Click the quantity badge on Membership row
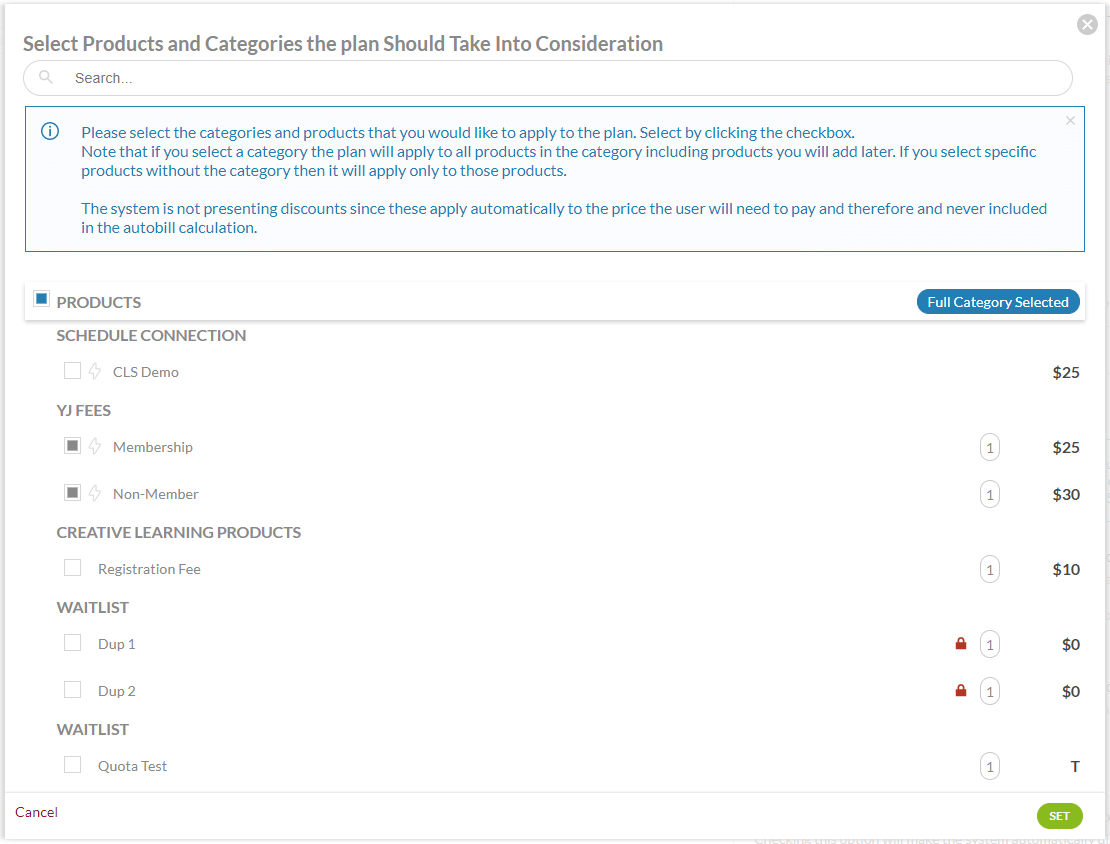The image size is (1110, 844). click(989, 448)
